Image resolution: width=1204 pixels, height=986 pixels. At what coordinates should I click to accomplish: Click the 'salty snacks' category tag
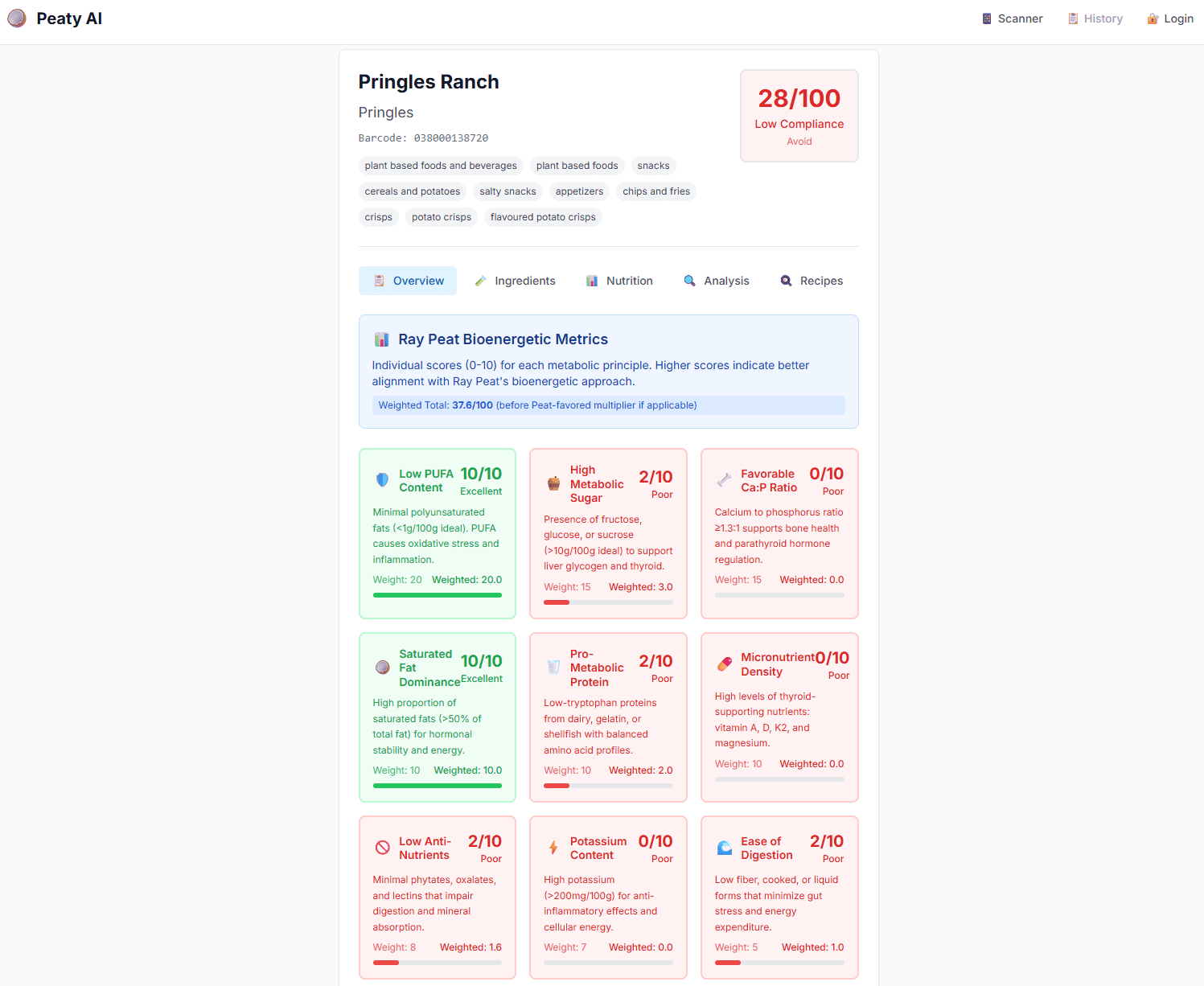pyautogui.click(x=507, y=191)
